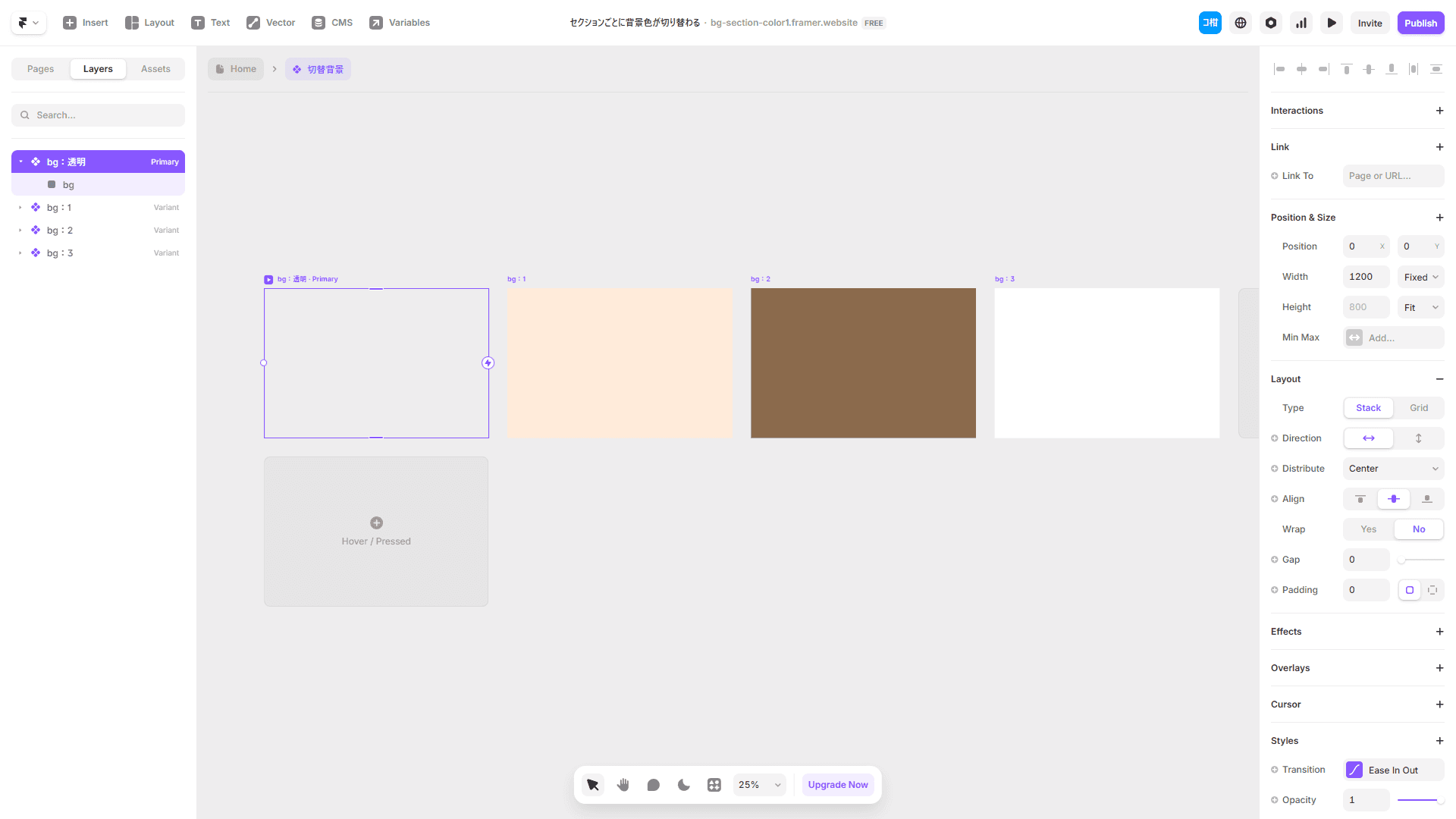This screenshot has height=819, width=1456.
Task: Click the Upgrade Now button
Action: [837, 785]
